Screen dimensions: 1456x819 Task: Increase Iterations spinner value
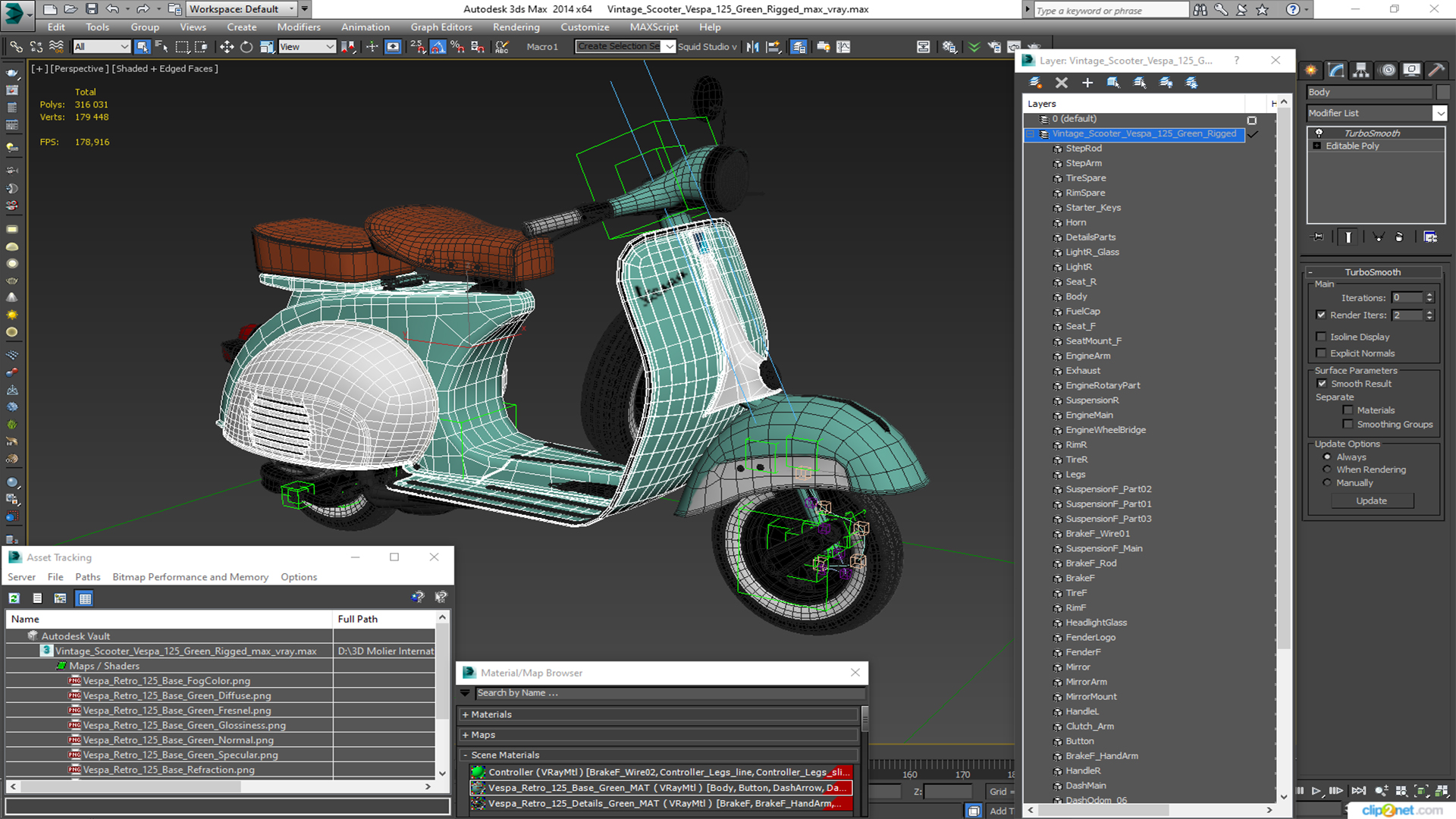(1429, 295)
